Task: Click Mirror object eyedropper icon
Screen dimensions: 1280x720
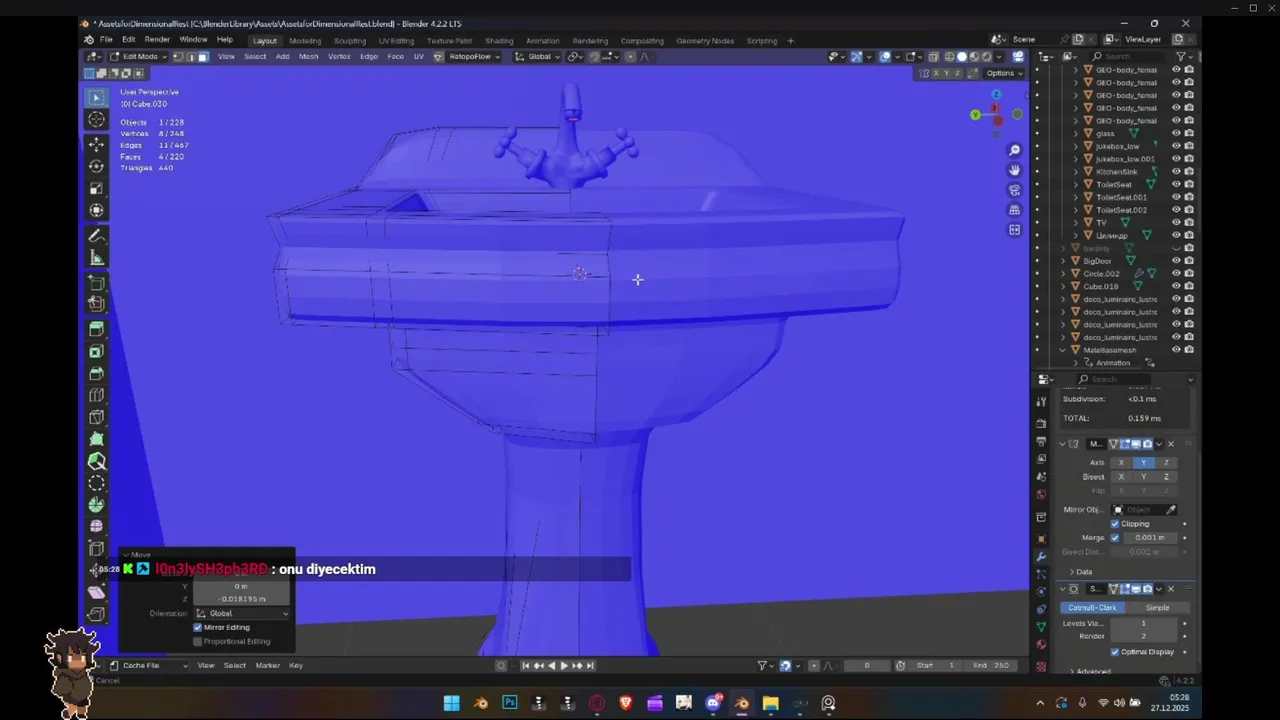Action: tap(1171, 510)
